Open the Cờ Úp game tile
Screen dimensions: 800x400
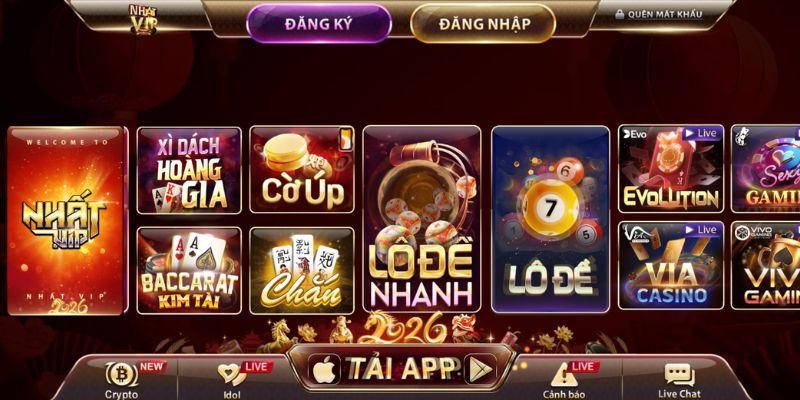[302, 170]
